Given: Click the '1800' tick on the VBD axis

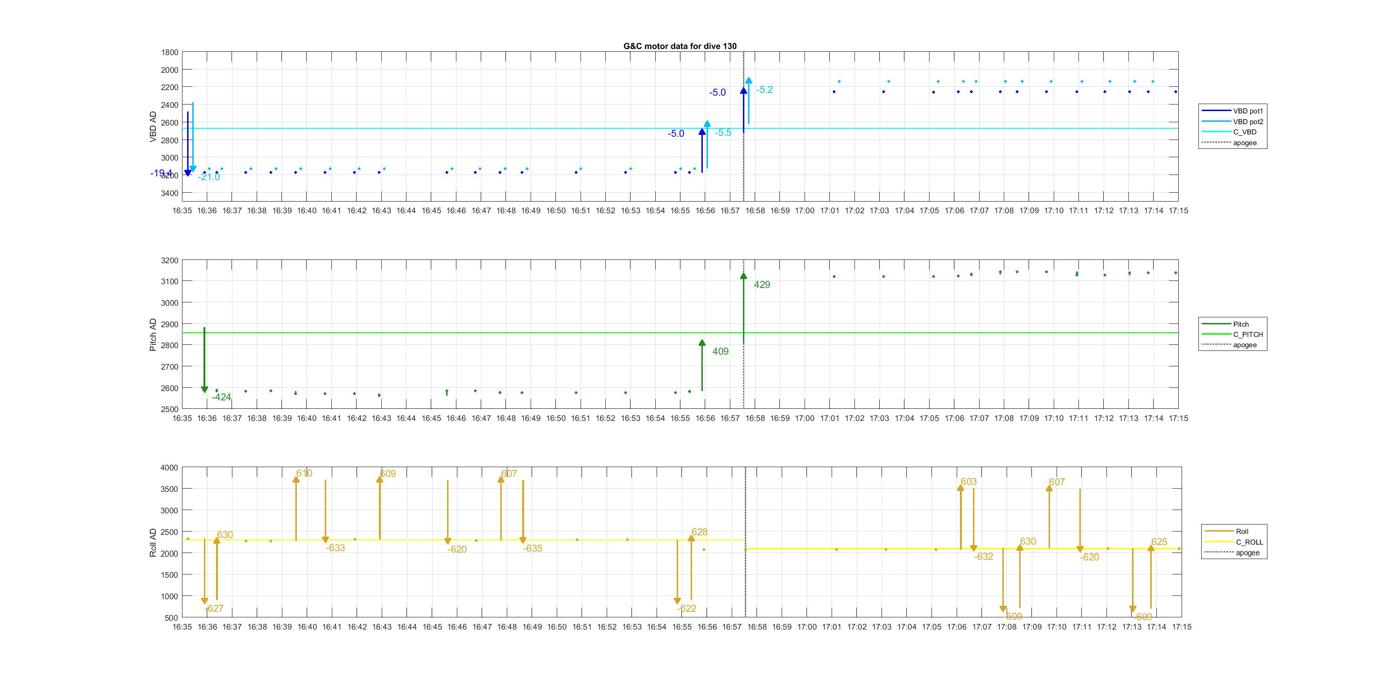Looking at the screenshot, I should (170, 52).
